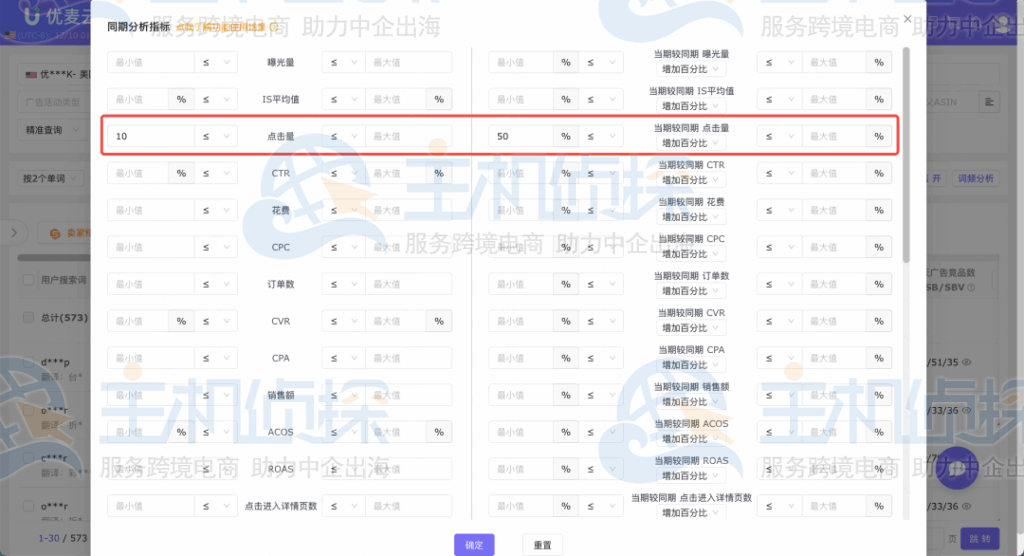Open the 增加百分比 dropdown under 当期较同期 点击量
1024x556 pixels.
690,143
